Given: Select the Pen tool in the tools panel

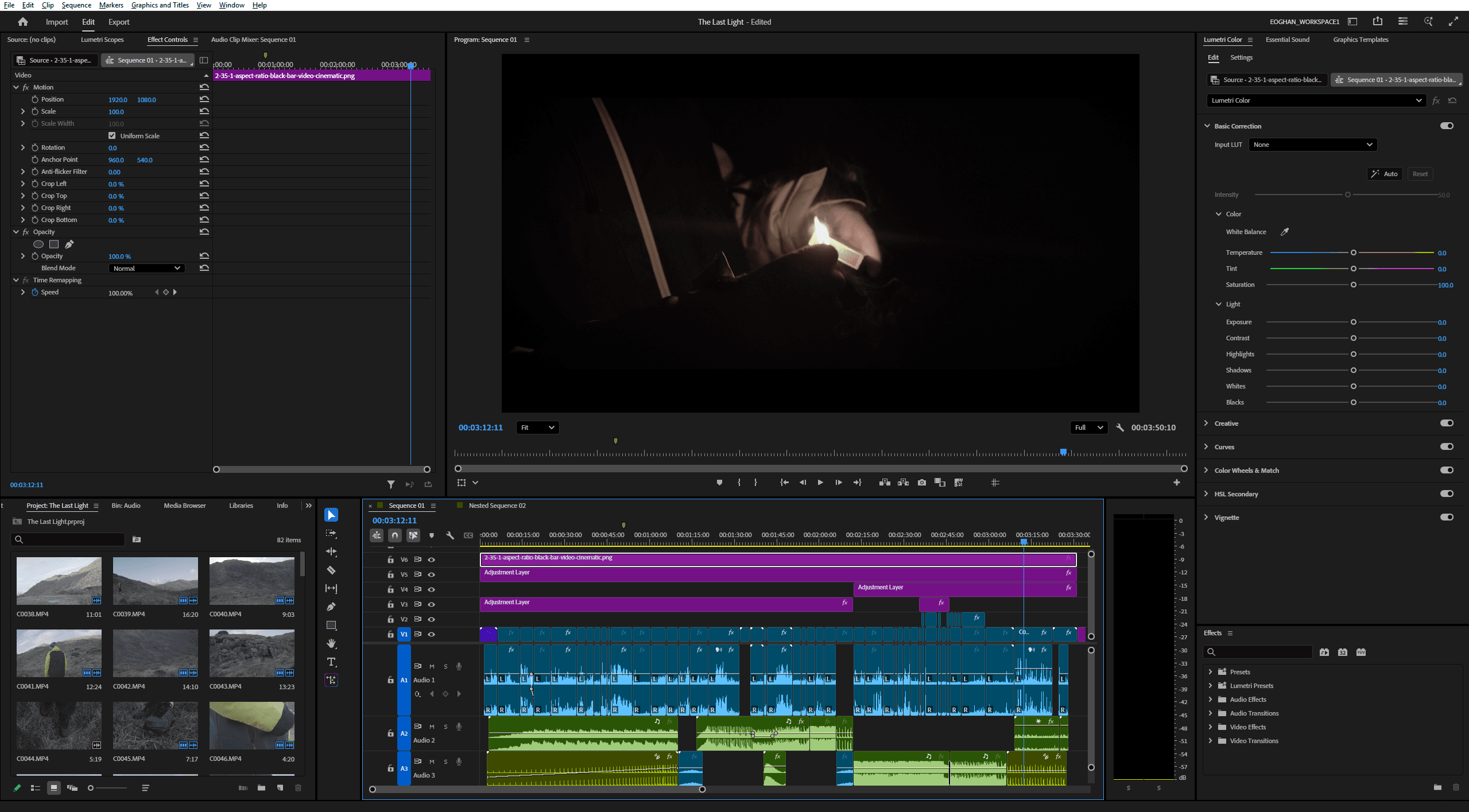Looking at the screenshot, I should click(x=331, y=607).
